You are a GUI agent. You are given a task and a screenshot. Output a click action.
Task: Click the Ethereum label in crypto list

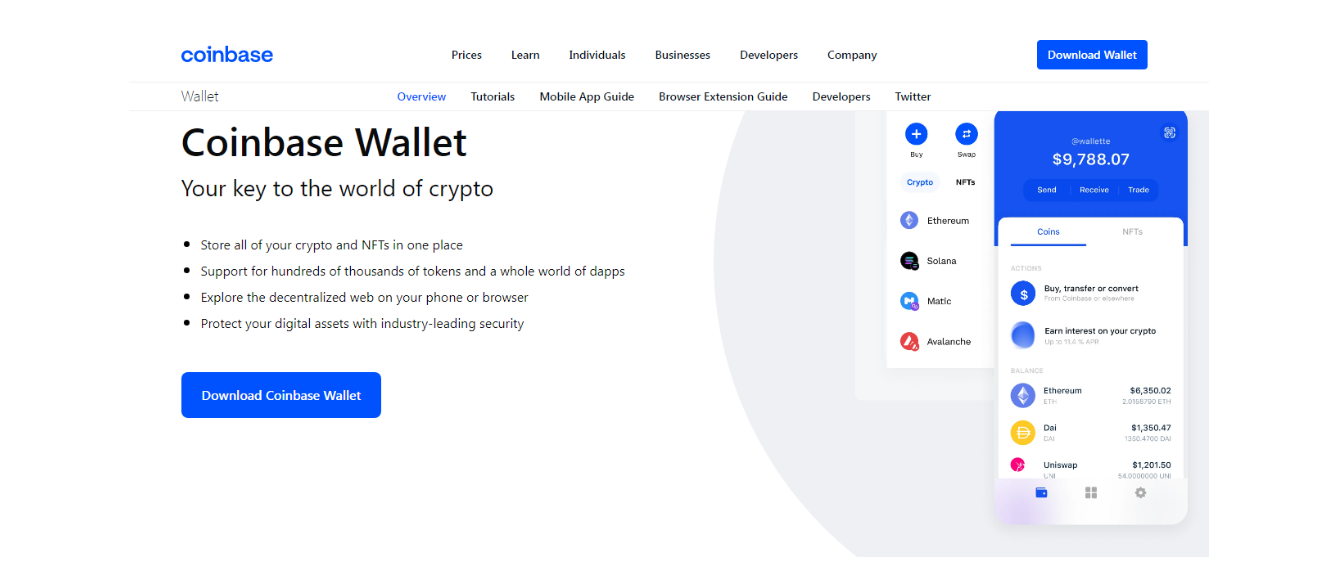coord(948,221)
